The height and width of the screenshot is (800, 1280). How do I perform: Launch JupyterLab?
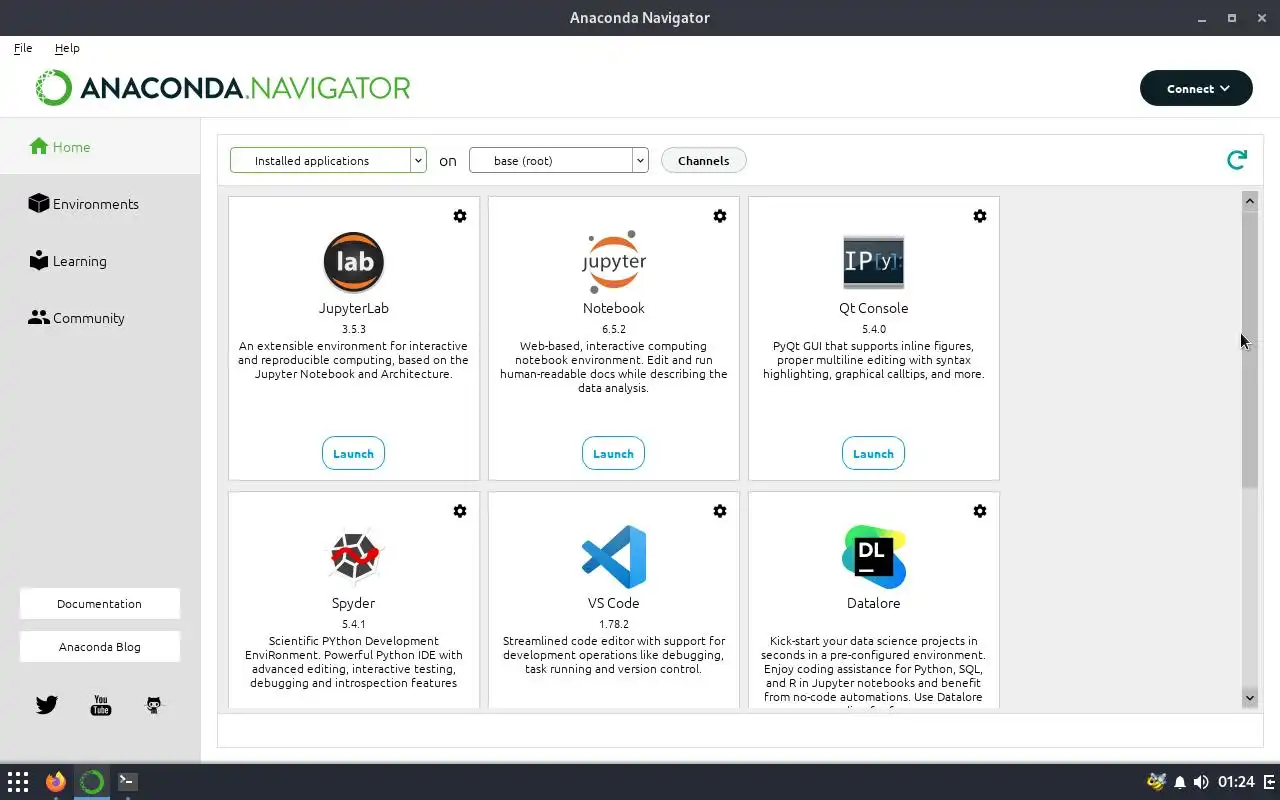[x=353, y=453]
